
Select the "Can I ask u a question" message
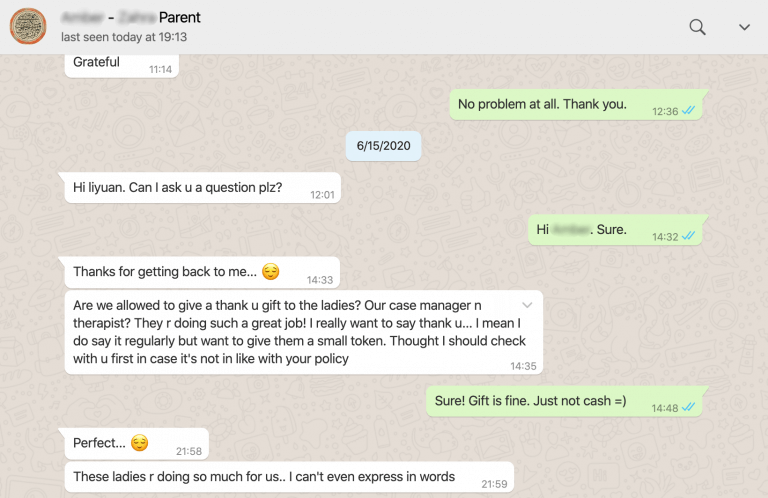[x=177, y=187]
